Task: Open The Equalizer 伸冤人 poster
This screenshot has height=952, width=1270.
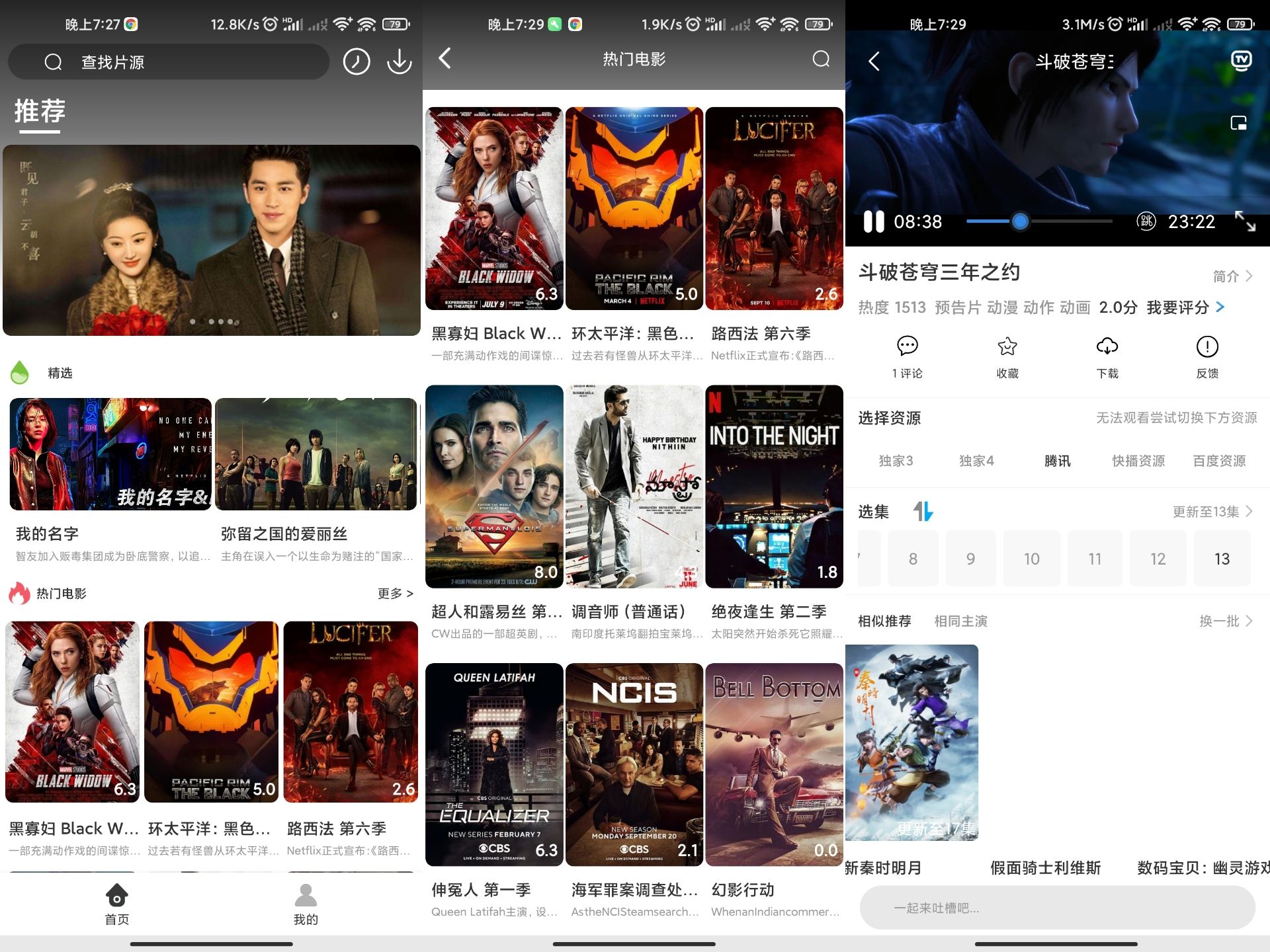Action: click(x=494, y=765)
